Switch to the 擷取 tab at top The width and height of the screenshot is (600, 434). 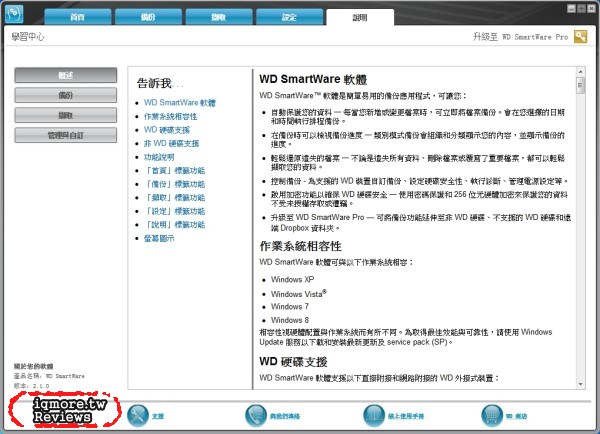218,17
